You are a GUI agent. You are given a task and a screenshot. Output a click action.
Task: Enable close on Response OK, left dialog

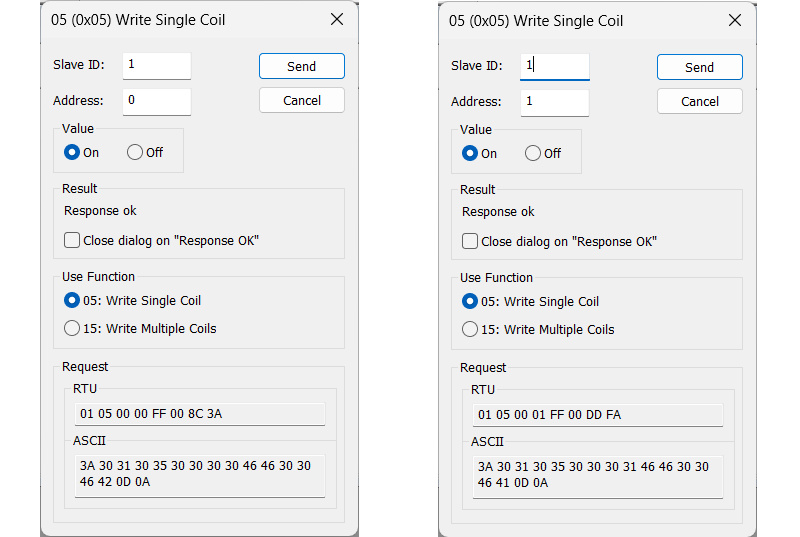click(72, 240)
